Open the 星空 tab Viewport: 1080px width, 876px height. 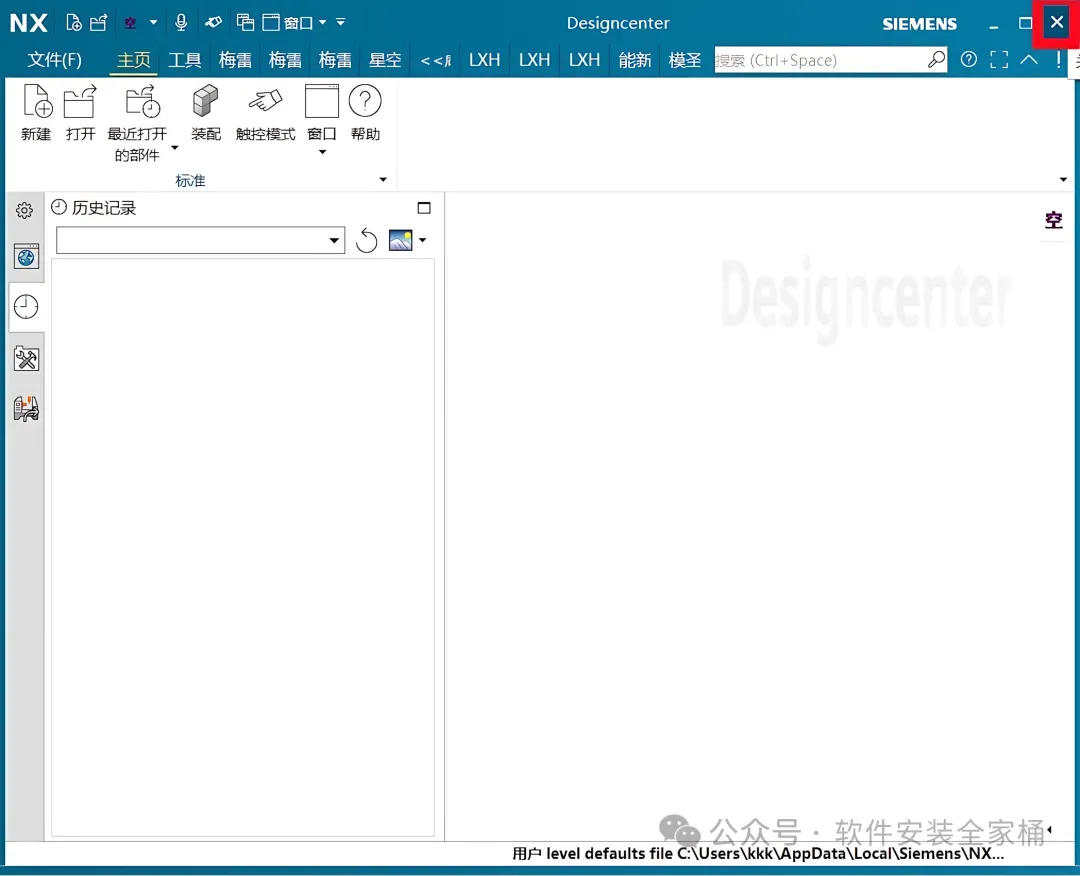coord(385,60)
